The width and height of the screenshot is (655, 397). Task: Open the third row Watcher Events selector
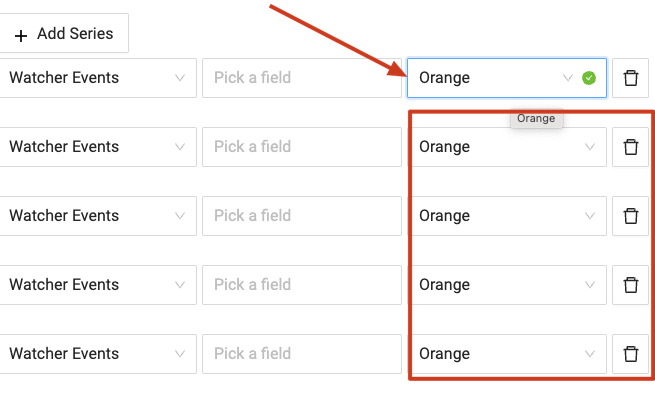97,216
